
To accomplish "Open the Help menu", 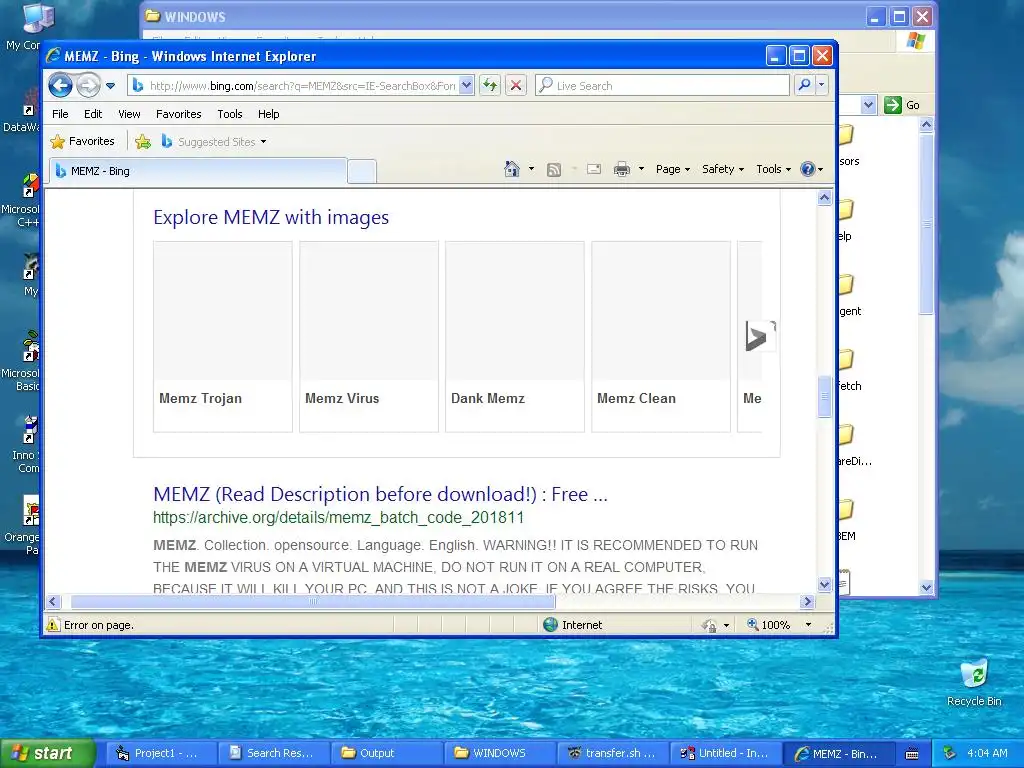I will pyautogui.click(x=268, y=114).
